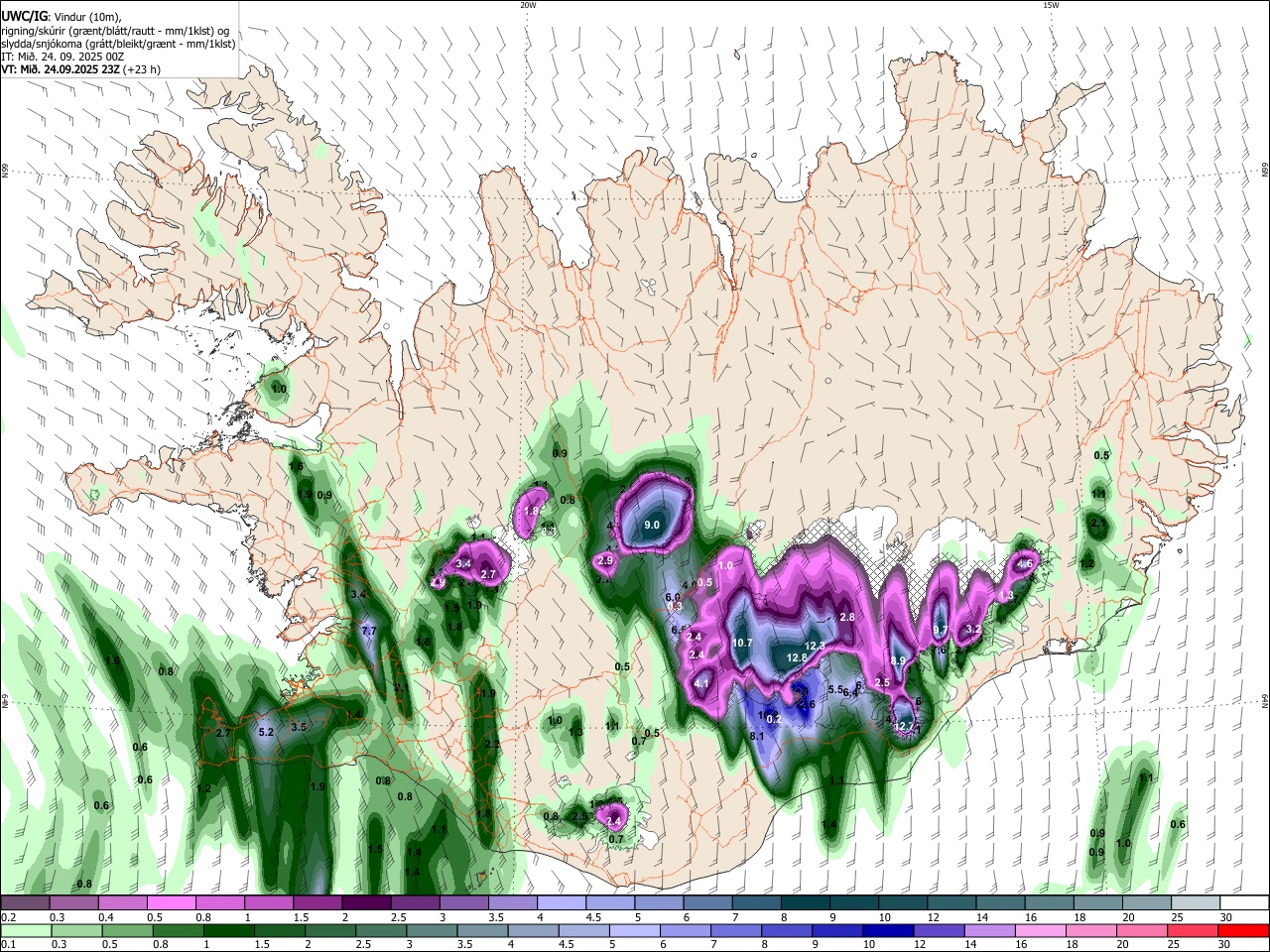1270x952 pixels.
Task: Select the 10.7 precipitation value
Action: [x=742, y=643]
